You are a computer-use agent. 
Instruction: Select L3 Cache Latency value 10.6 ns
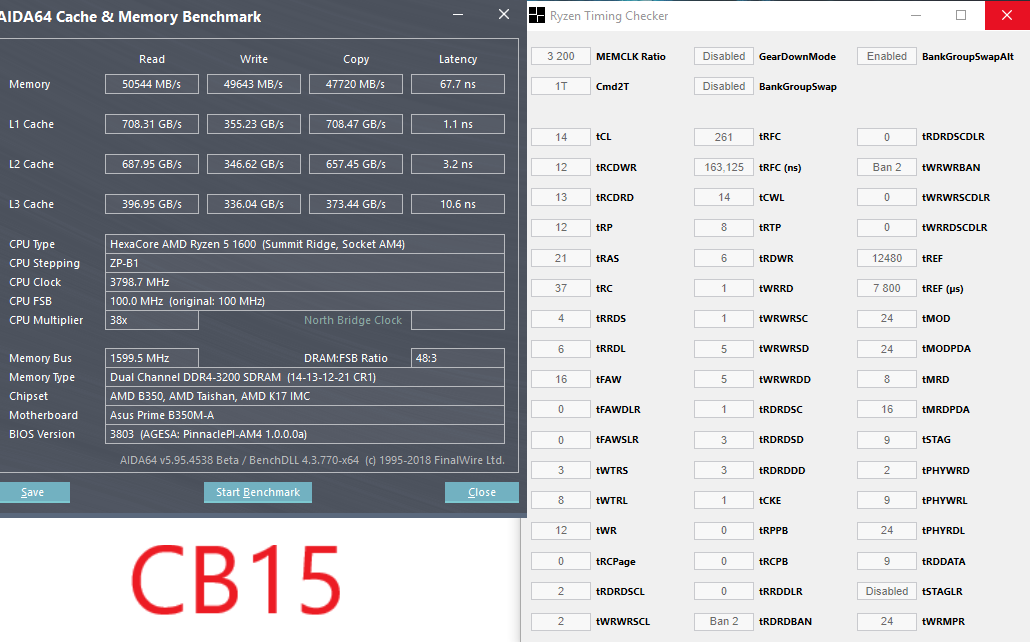click(458, 204)
